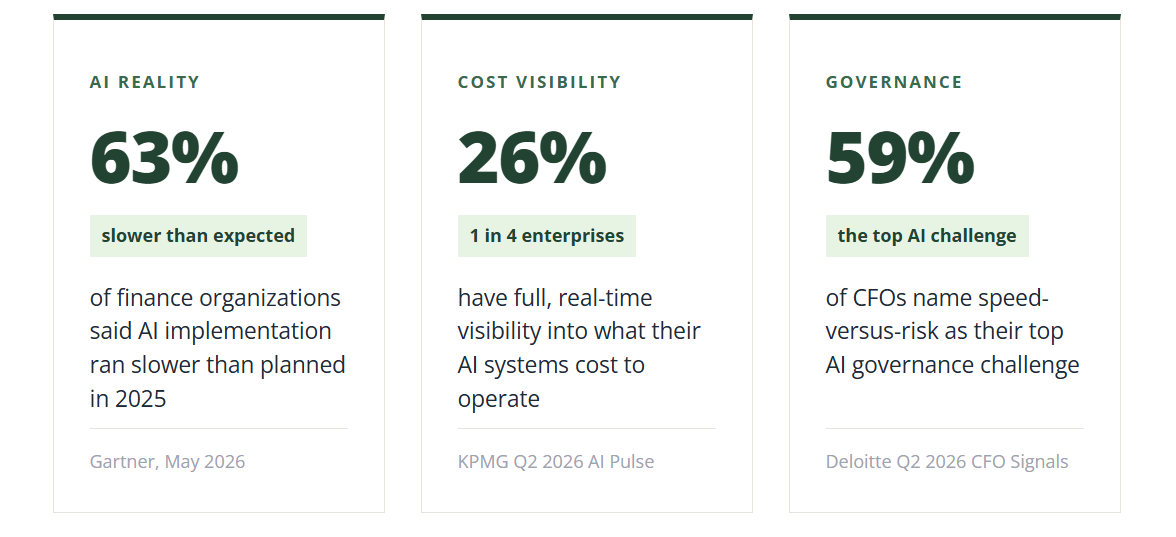Select the AI REALITY card heading
The height and width of the screenshot is (537, 1176).
tap(145, 82)
